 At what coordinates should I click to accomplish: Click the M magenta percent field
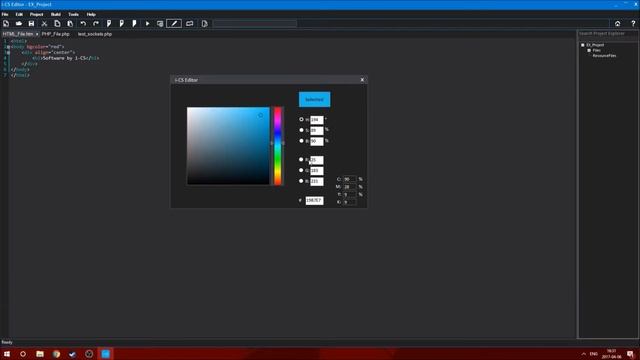click(x=349, y=187)
